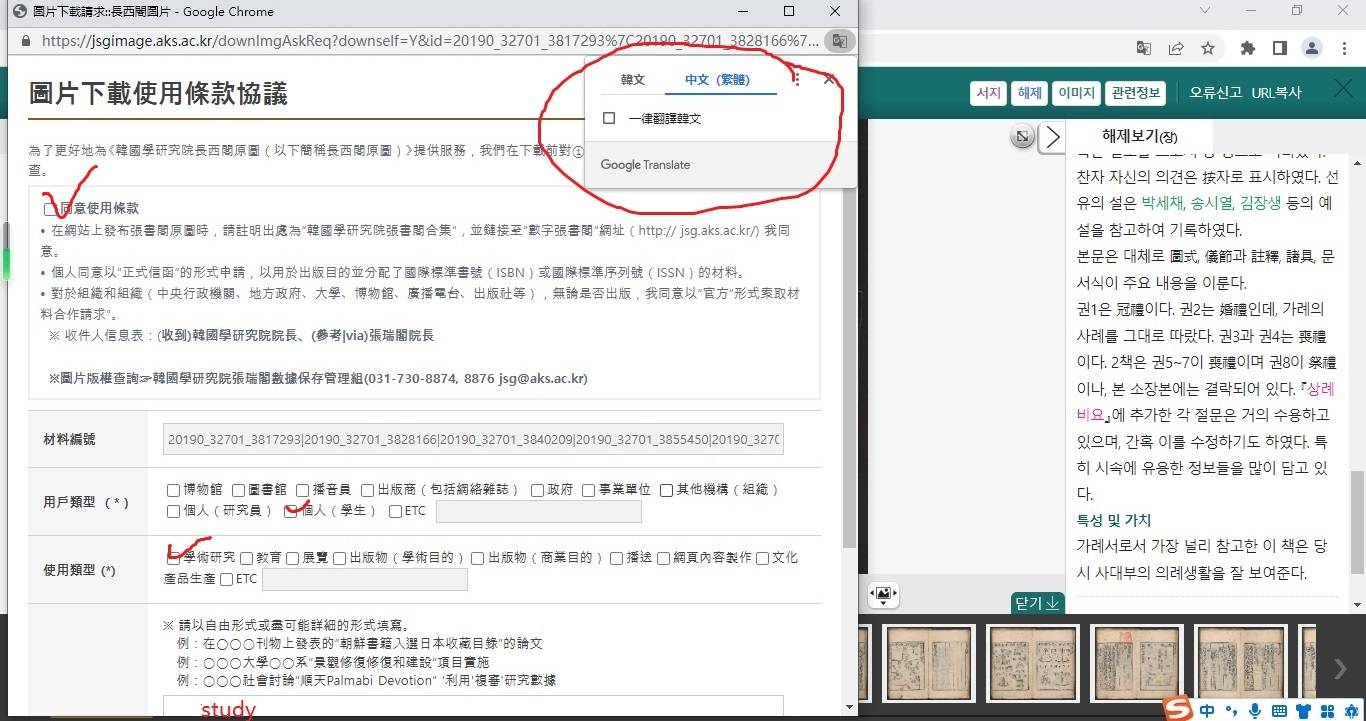The image size is (1366, 721).
Task: Switch to the 韓文 tab in the translate popup
Action: (631, 79)
